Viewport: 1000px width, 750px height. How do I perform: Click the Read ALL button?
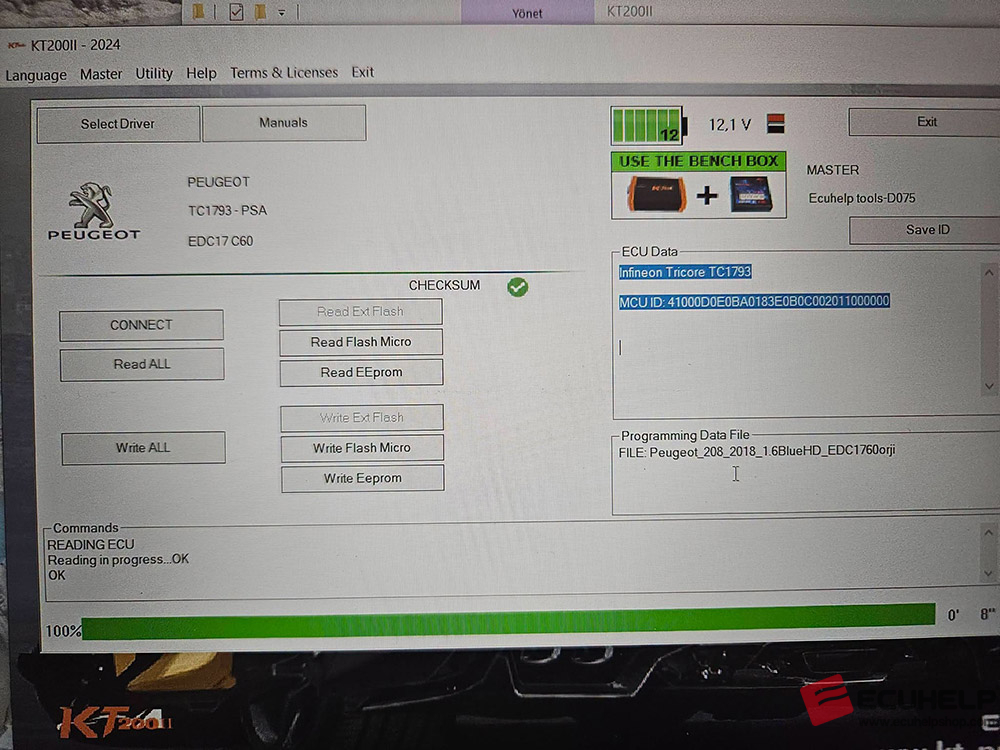[142, 364]
